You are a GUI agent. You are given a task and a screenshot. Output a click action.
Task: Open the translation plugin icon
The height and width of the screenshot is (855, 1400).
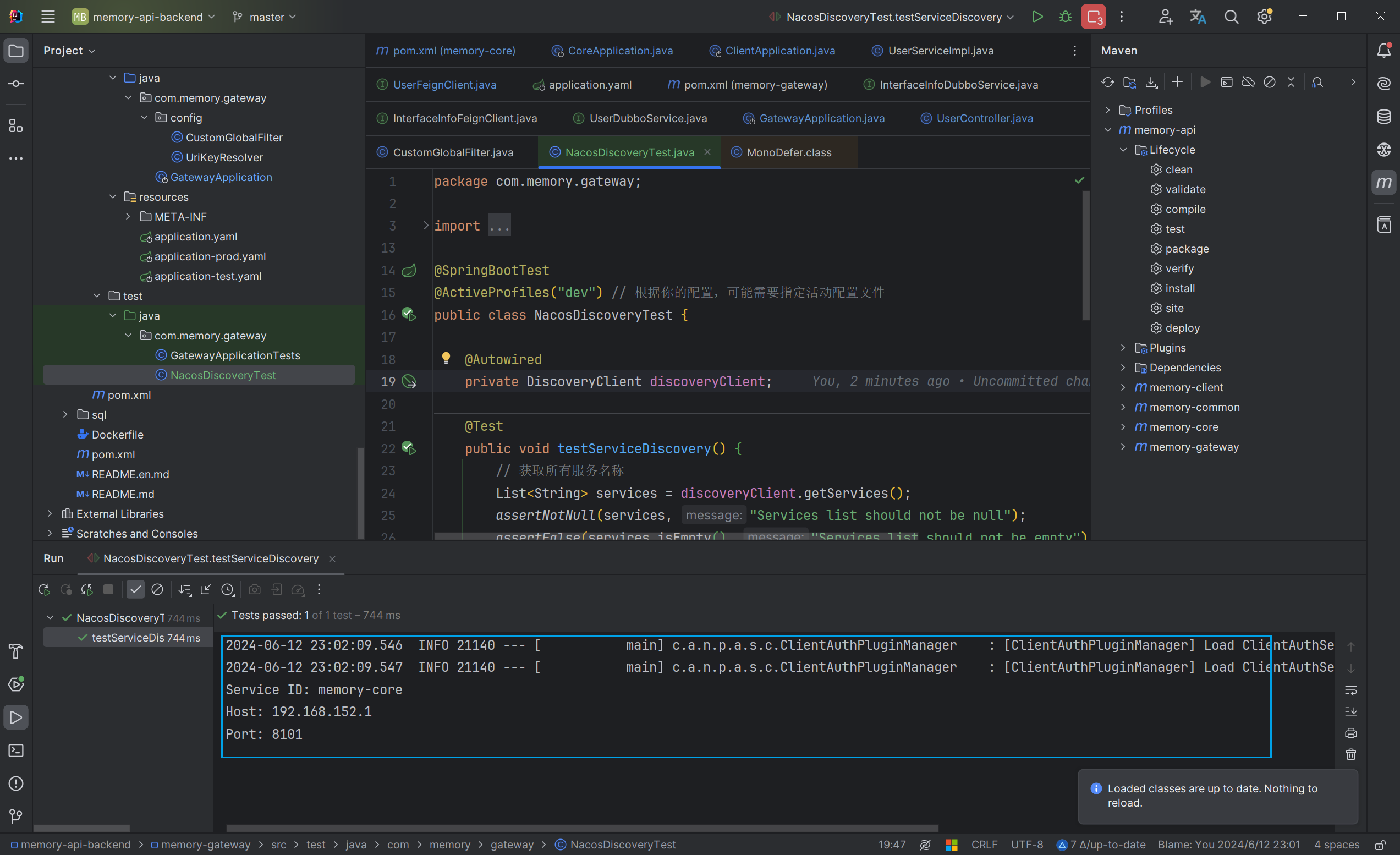pos(1198,17)
